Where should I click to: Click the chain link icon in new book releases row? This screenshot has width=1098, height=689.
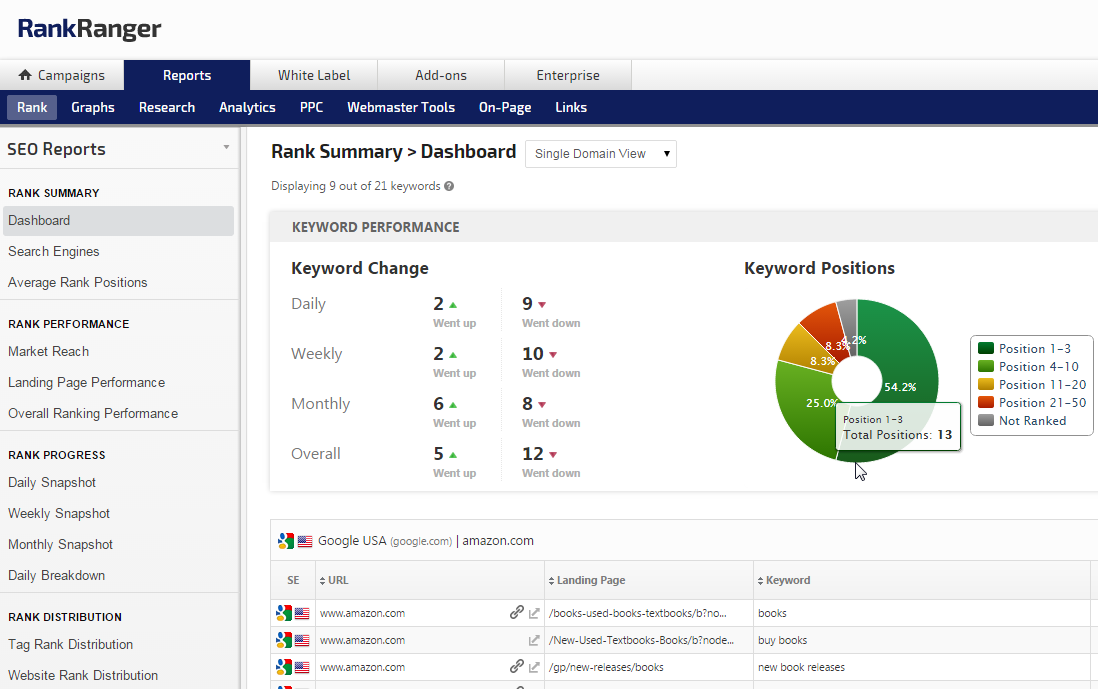coord(517,667)
